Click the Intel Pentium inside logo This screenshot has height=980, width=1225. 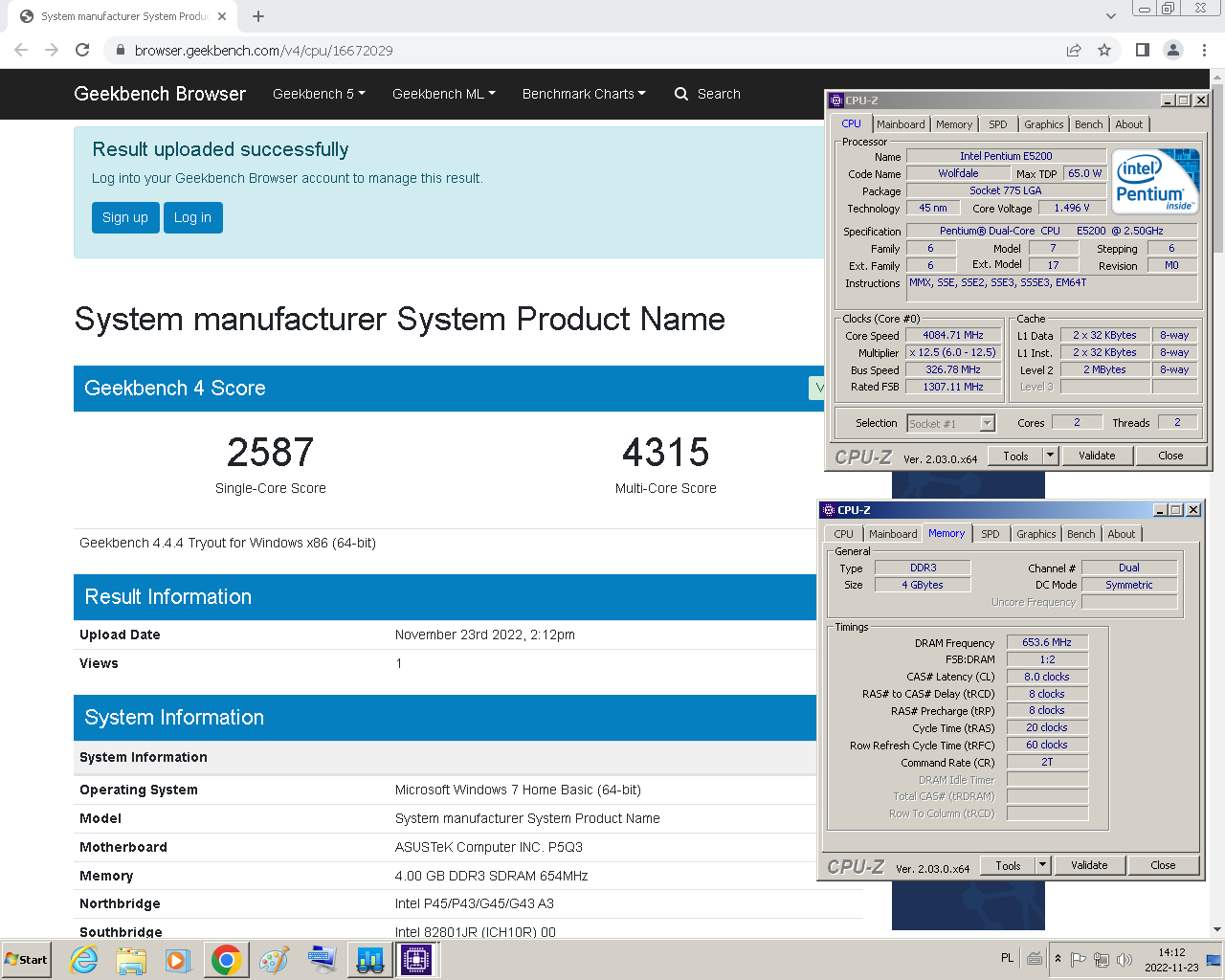coord(1155,181)
